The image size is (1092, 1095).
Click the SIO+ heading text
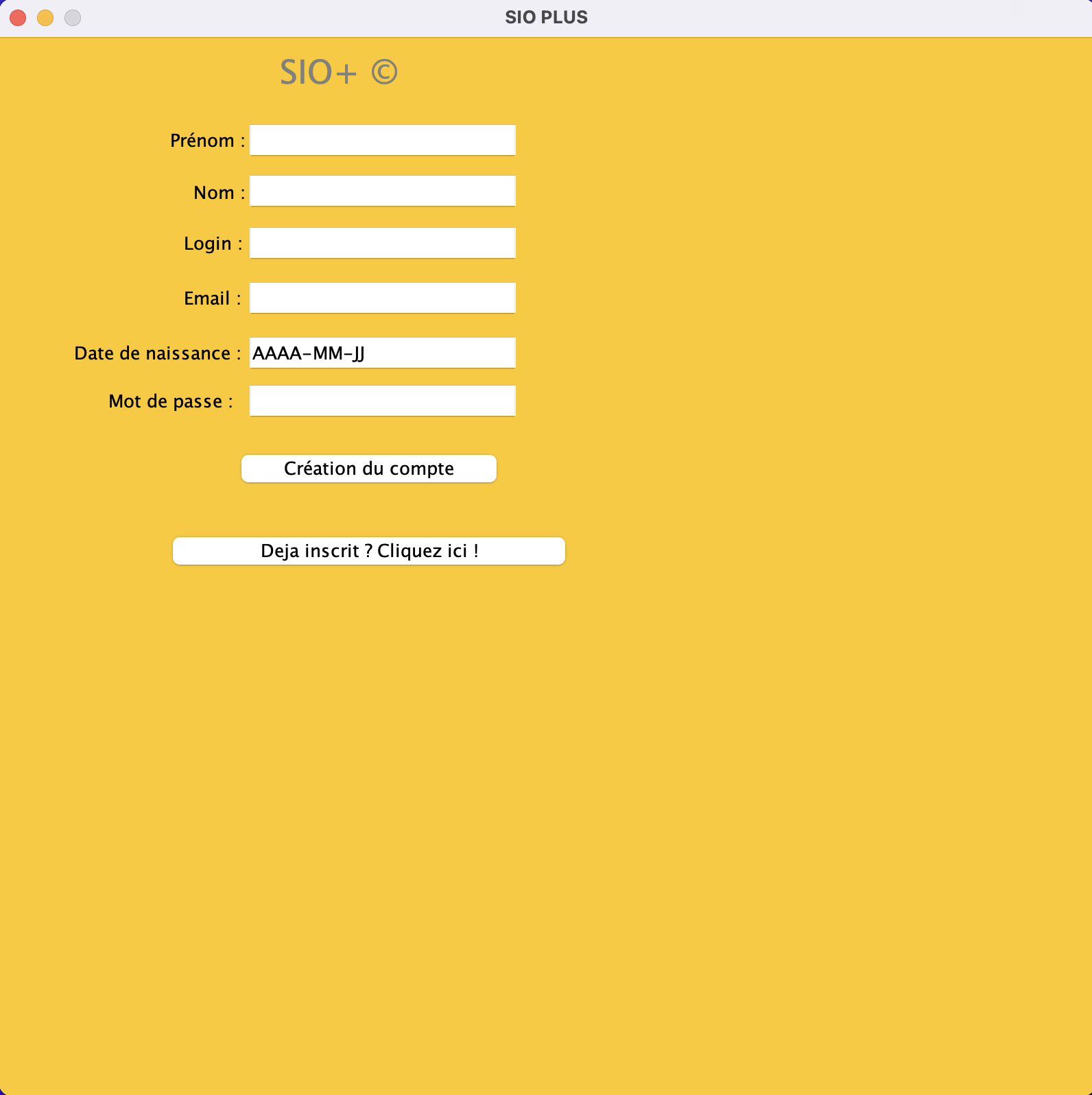pos(318,73)
